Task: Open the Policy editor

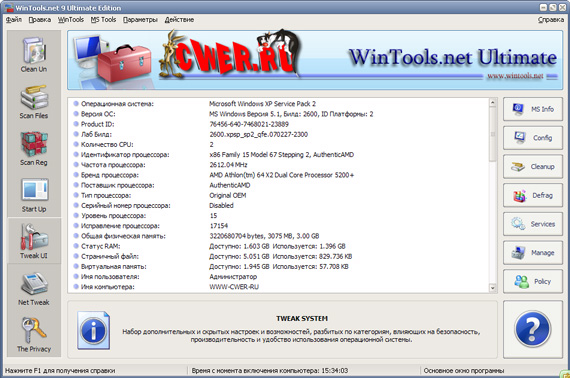Action: click(533, 281)
